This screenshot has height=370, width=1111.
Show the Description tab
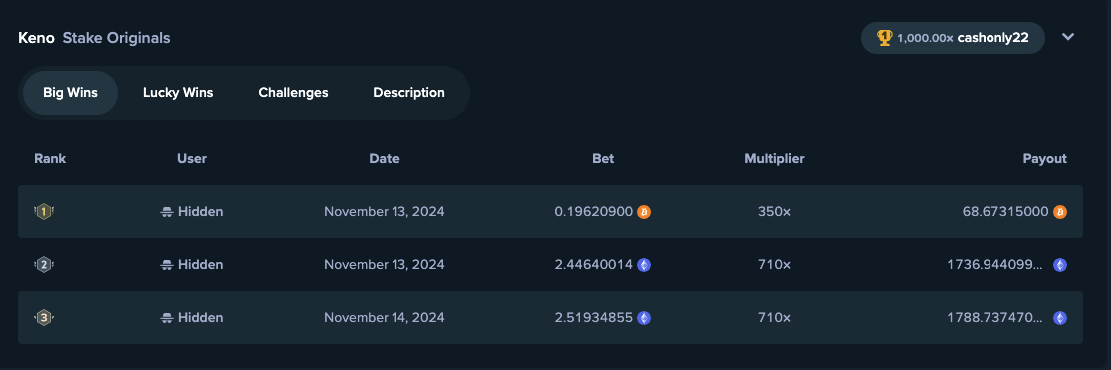tap(409, 93)
